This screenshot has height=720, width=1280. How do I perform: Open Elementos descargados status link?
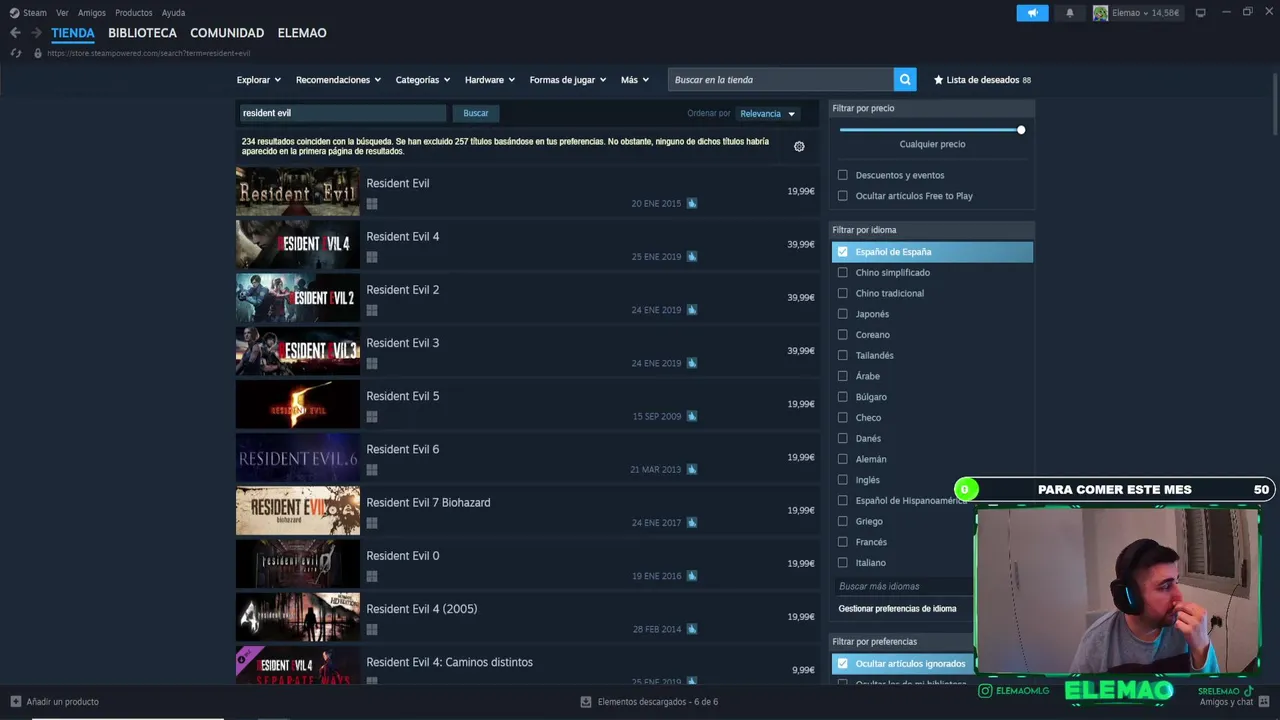[x=648, y=701]
